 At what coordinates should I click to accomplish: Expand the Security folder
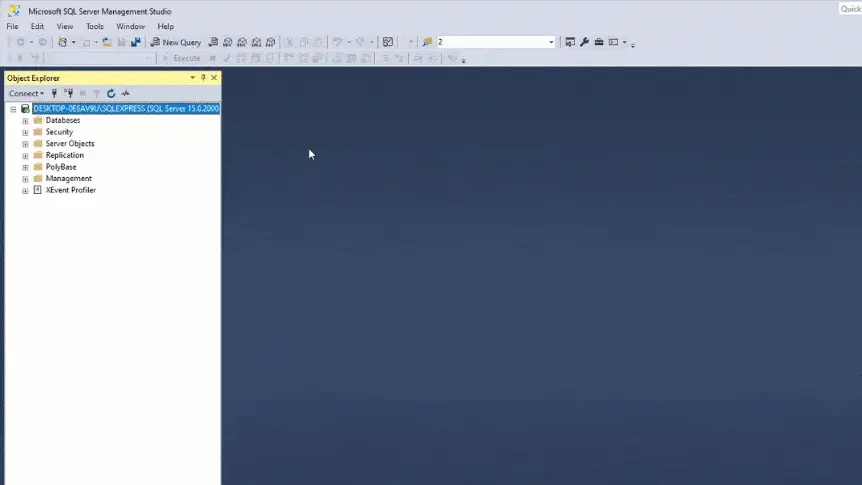click(x=25, y=132)
